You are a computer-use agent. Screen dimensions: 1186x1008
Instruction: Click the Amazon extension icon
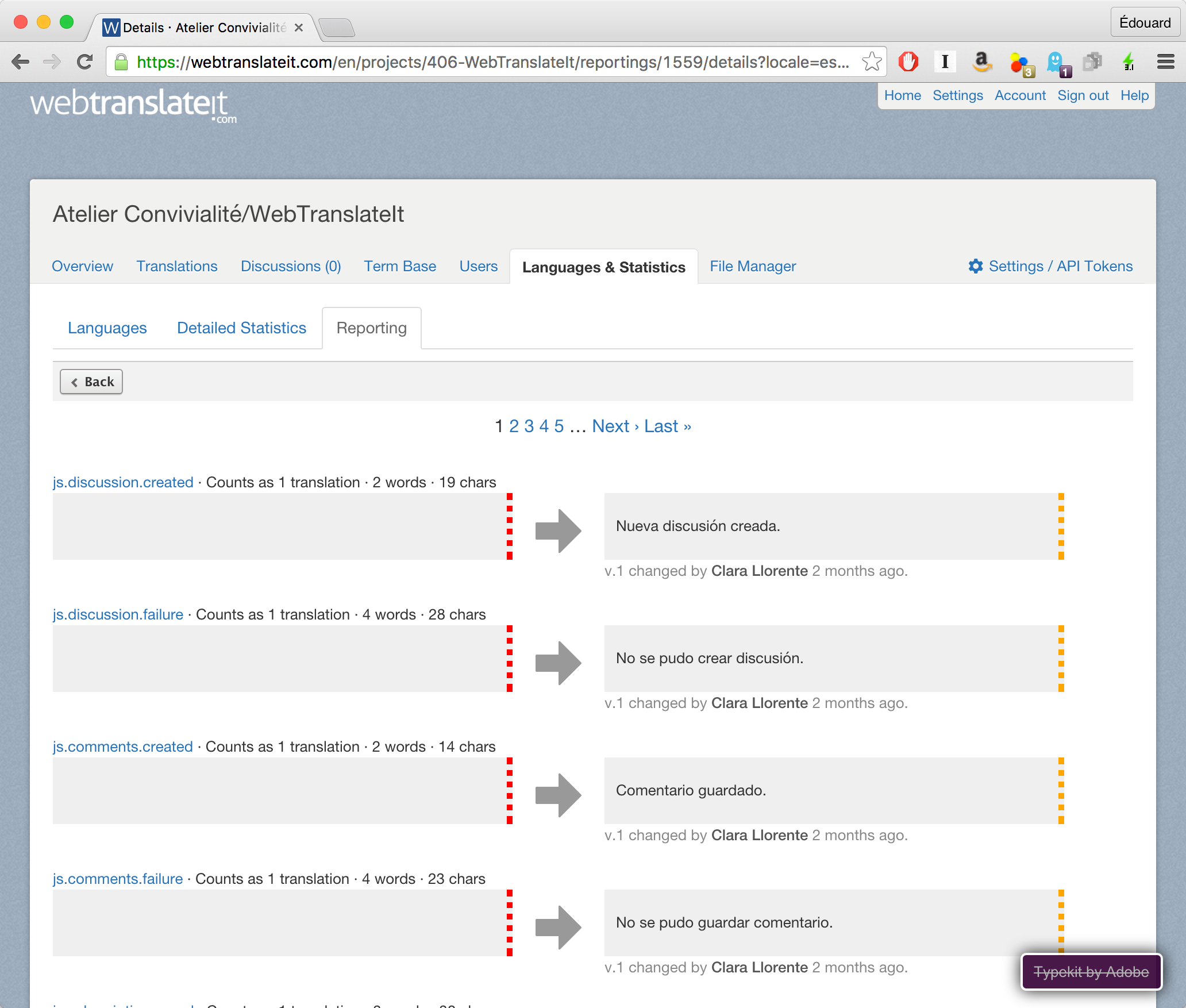tap(982, 61)
